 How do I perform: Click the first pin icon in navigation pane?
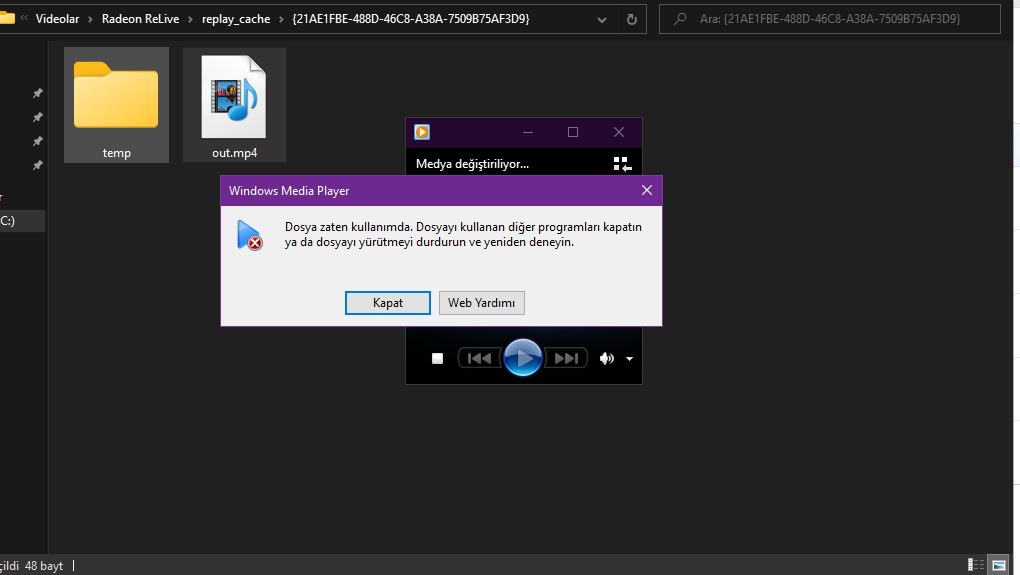coord(38,94)
